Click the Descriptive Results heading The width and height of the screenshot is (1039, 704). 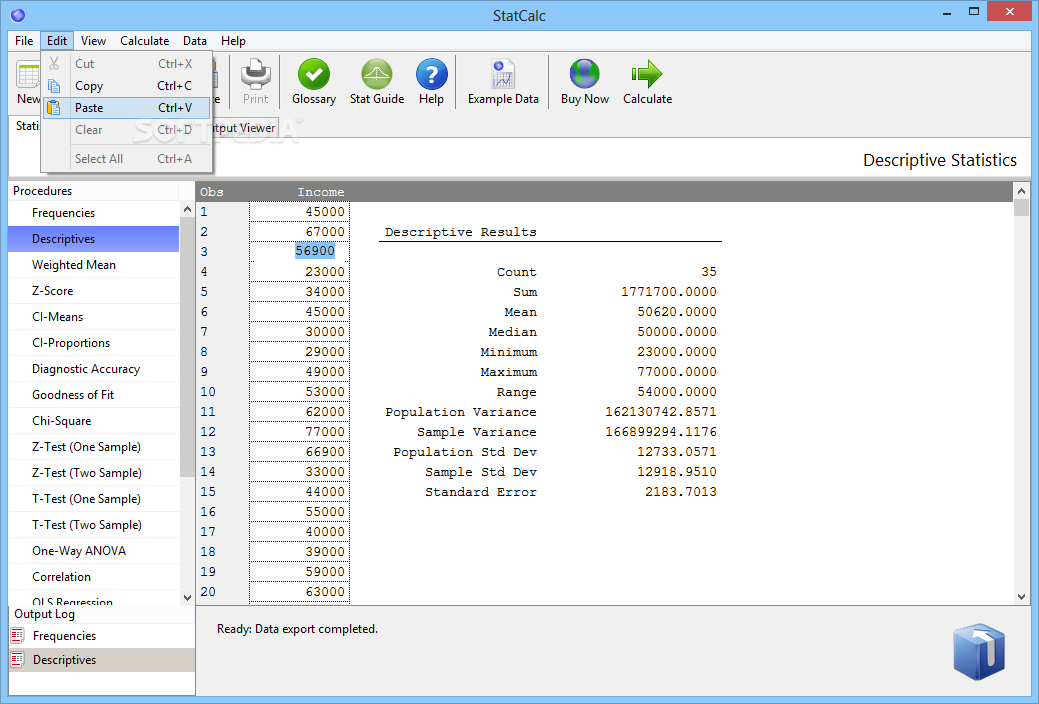click(461, 232)
